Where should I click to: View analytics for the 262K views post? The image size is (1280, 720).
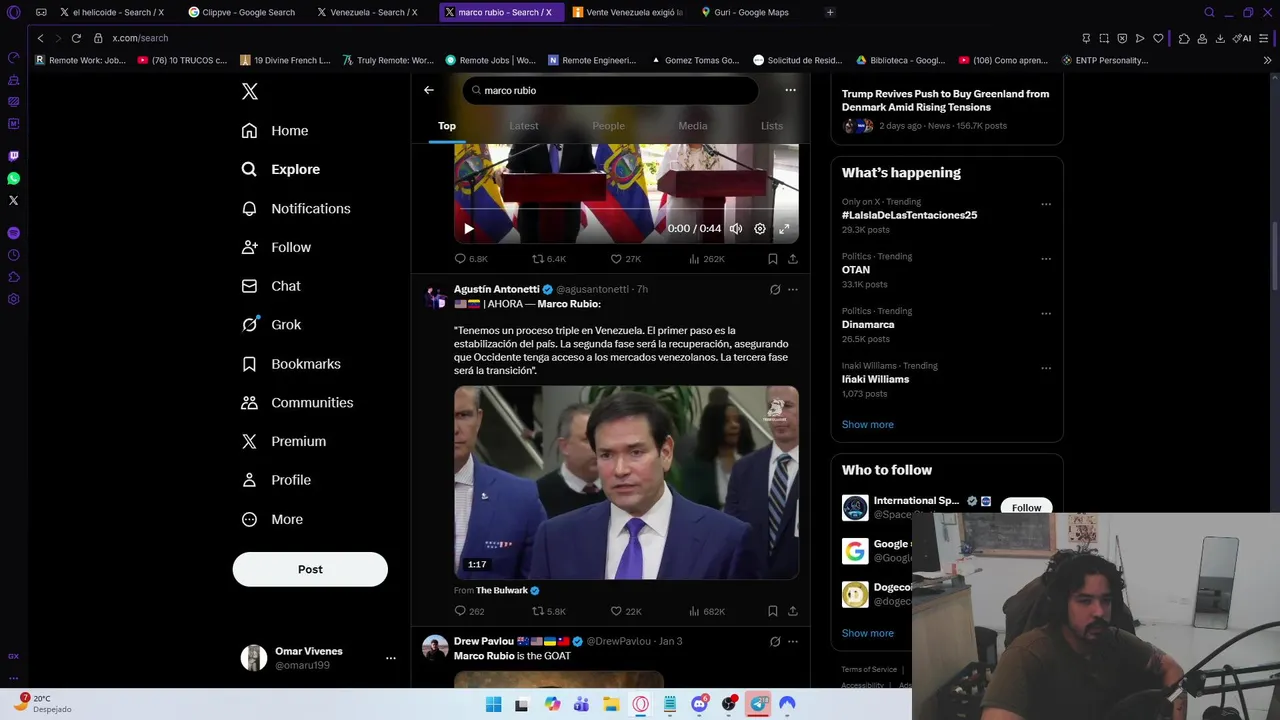[x=707, y=259]
